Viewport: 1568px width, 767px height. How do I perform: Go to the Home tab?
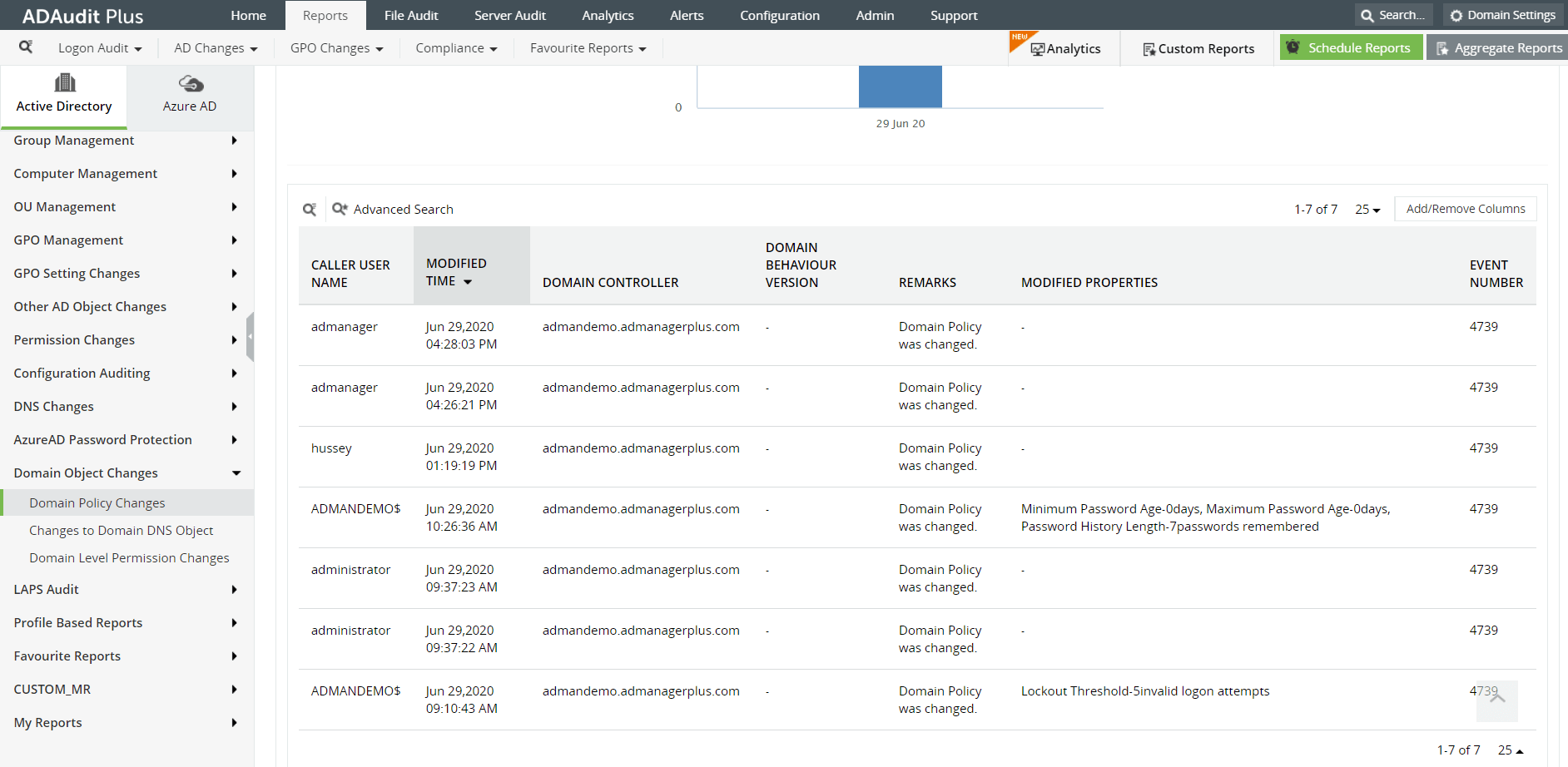pyautogui.click(x=249, y=16)
